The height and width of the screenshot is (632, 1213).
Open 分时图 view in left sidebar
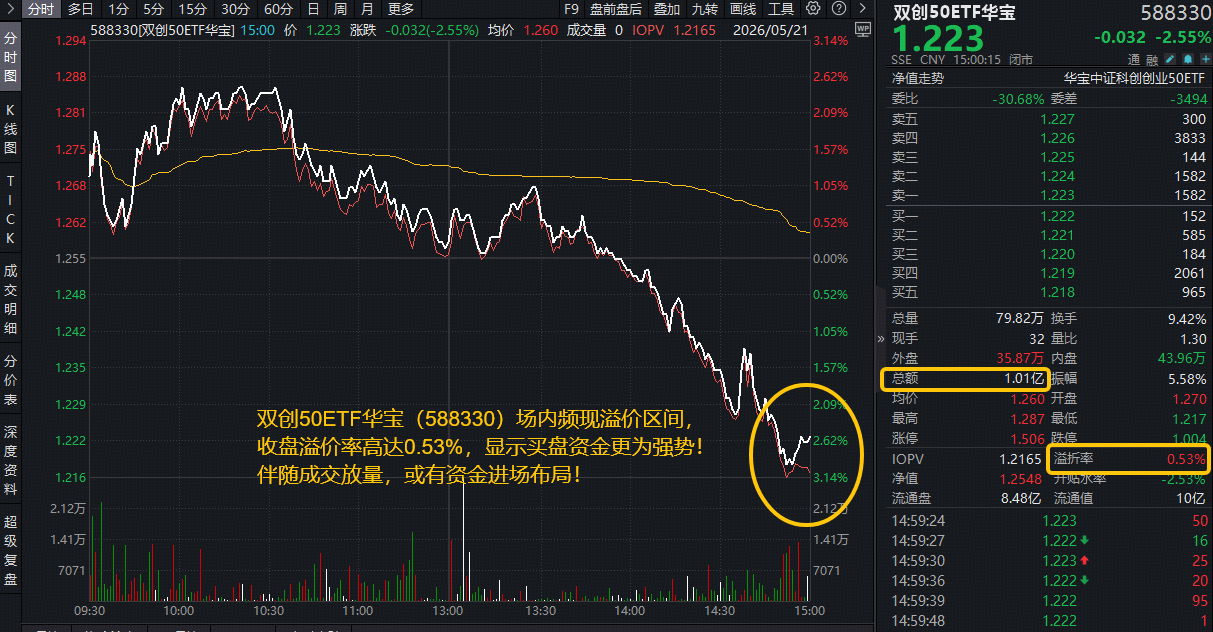click(11, 56)
